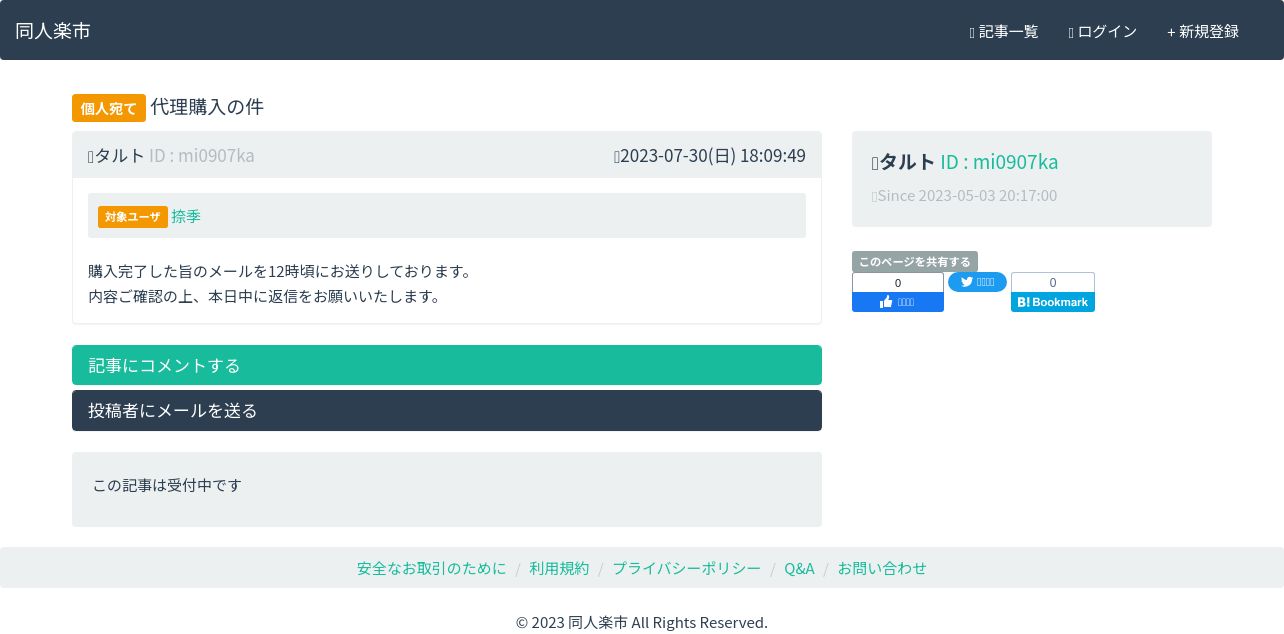Image resolution: width=1284 pixels, height=634 pixels.
Task: Open プライバシーポリシー footer link
Action: tap(686, 568)
